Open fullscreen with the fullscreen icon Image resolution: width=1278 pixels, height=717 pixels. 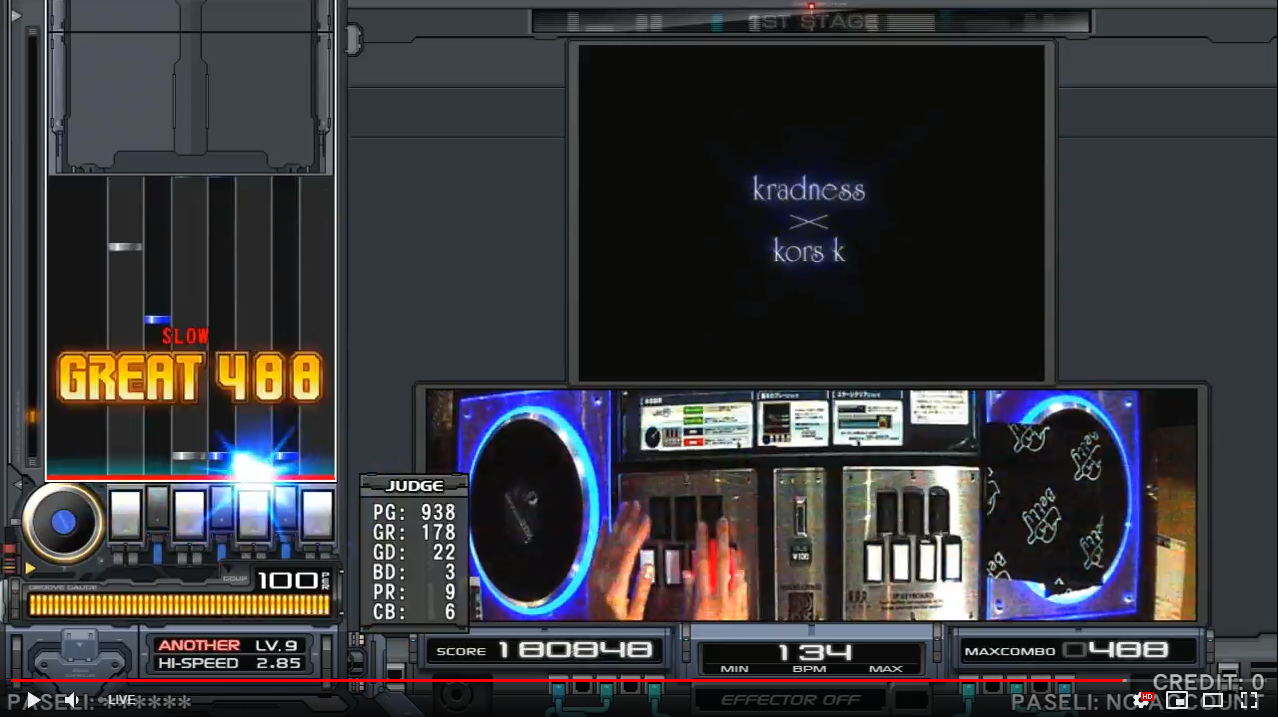[x=1249, y=700]
